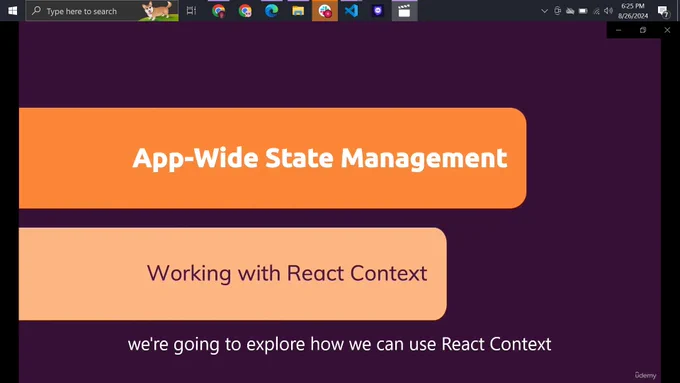The height and width of the screenshot is (383, 680).
Task: Click the subtitle about exploring React Context
Action: pyautogui.click(x=340, y=345)
